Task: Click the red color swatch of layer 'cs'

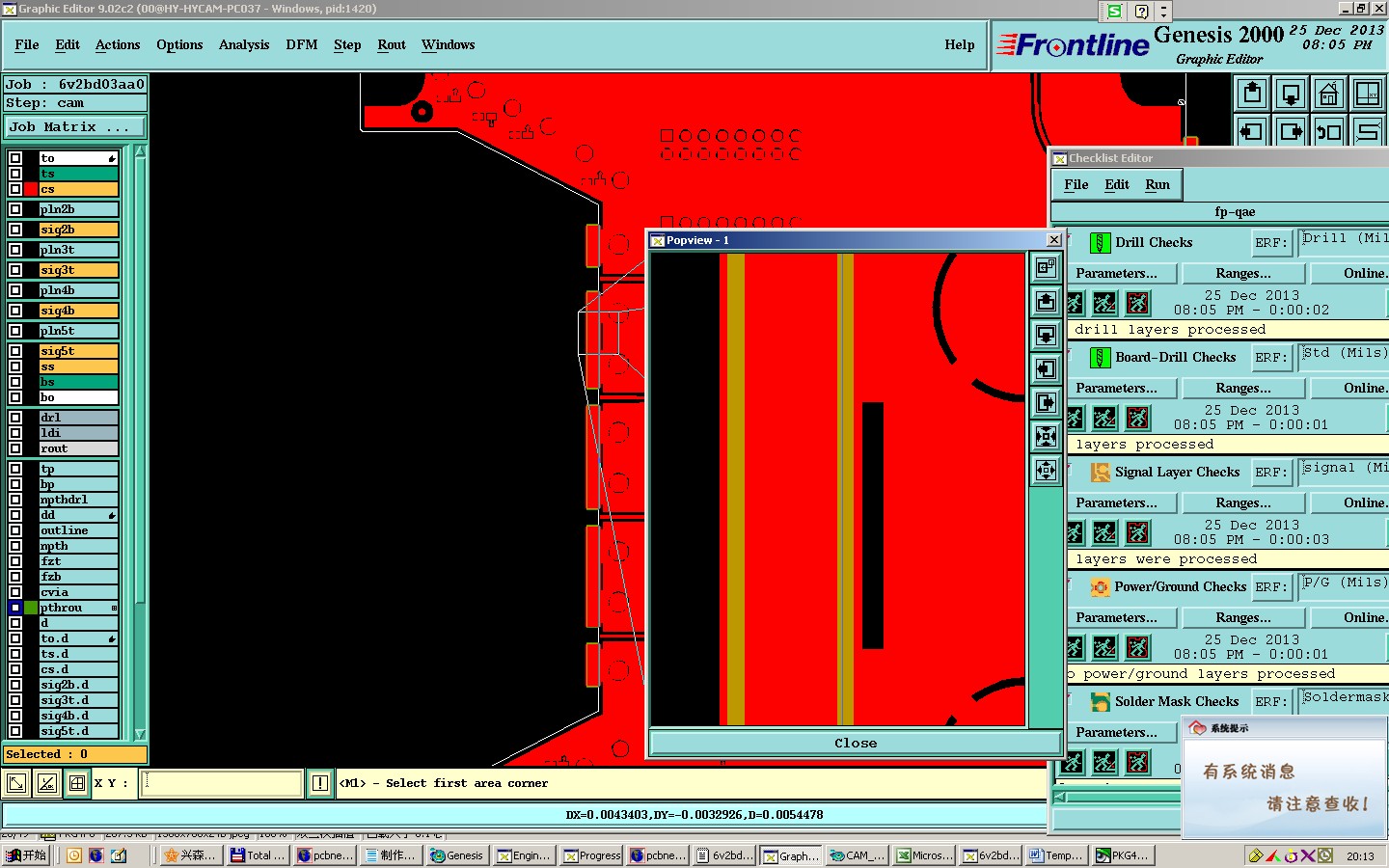Action: [x=31, y=189]
